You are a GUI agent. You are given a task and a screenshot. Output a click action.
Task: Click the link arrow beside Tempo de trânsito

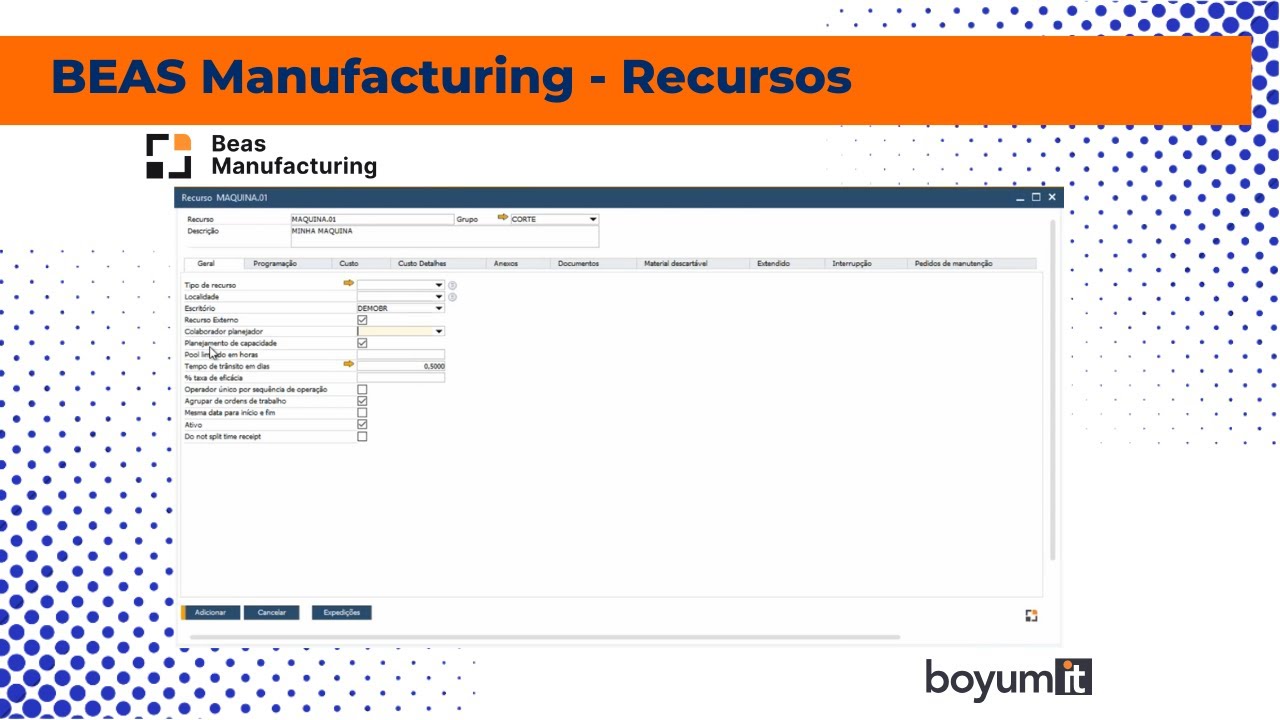click(x=348, y=365)
